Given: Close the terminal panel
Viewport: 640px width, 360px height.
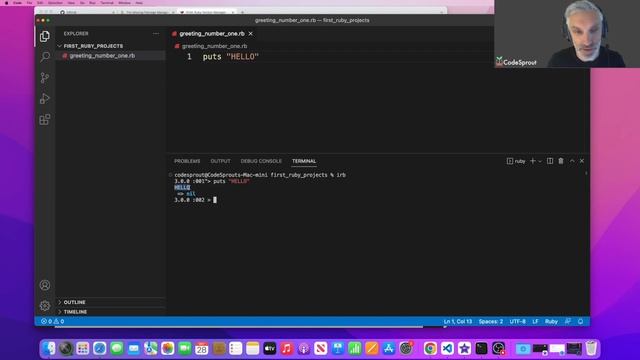Looking at the screenshot, I should coord(582,161).
